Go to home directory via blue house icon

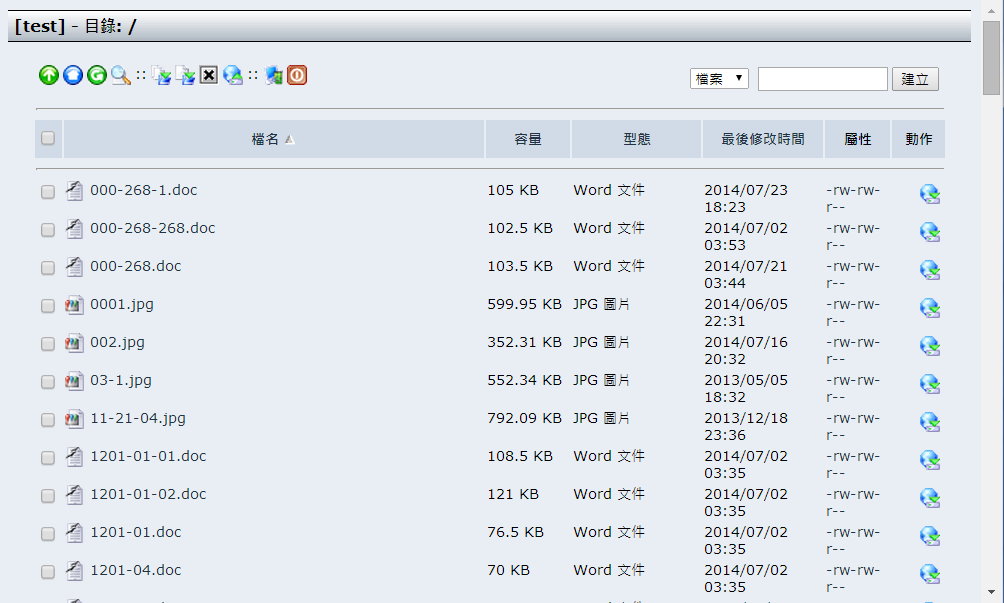click(x=73, y=75)
